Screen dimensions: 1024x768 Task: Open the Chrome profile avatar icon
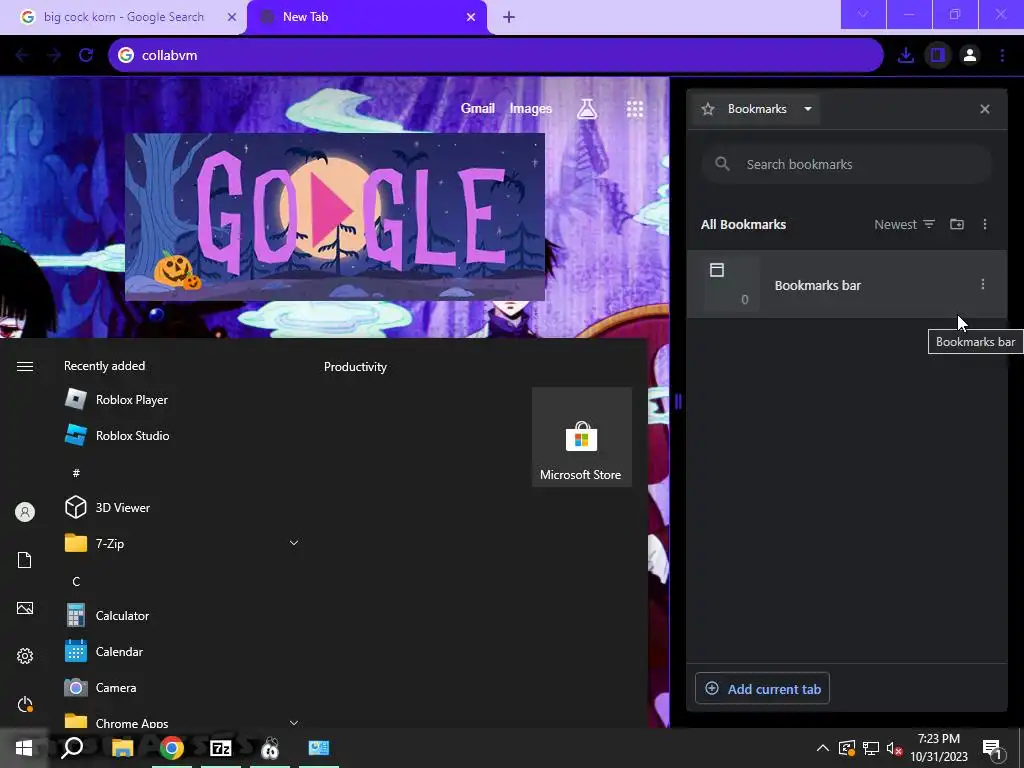[970, 56]
